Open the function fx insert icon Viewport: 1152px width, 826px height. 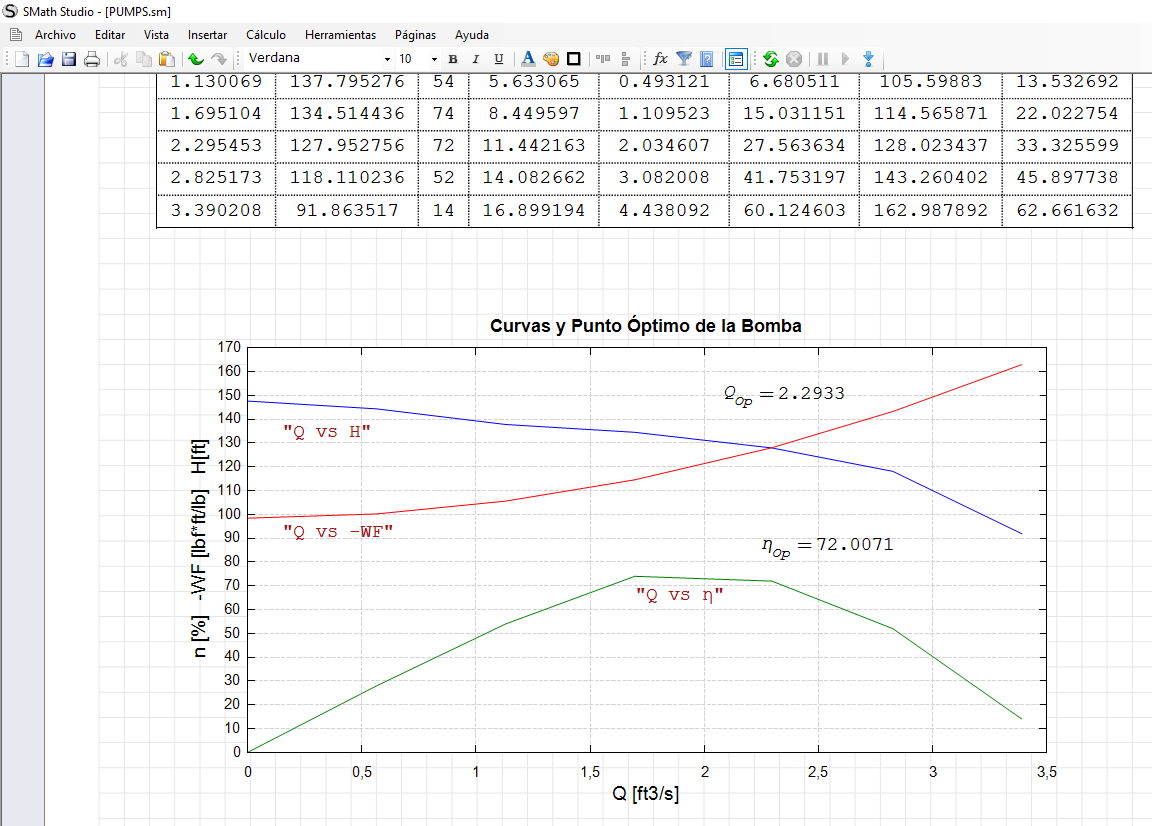coord(660,59)
